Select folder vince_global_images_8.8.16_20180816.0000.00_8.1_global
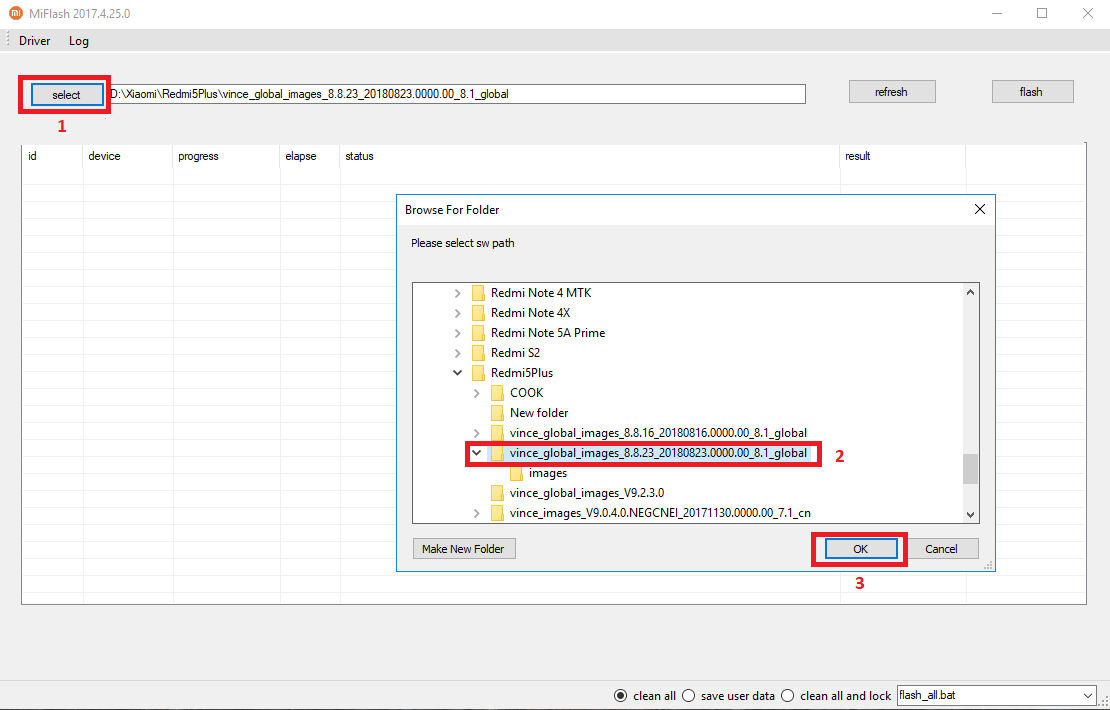This screenshot has width=1110, height=710. click(x=658, y=433)
